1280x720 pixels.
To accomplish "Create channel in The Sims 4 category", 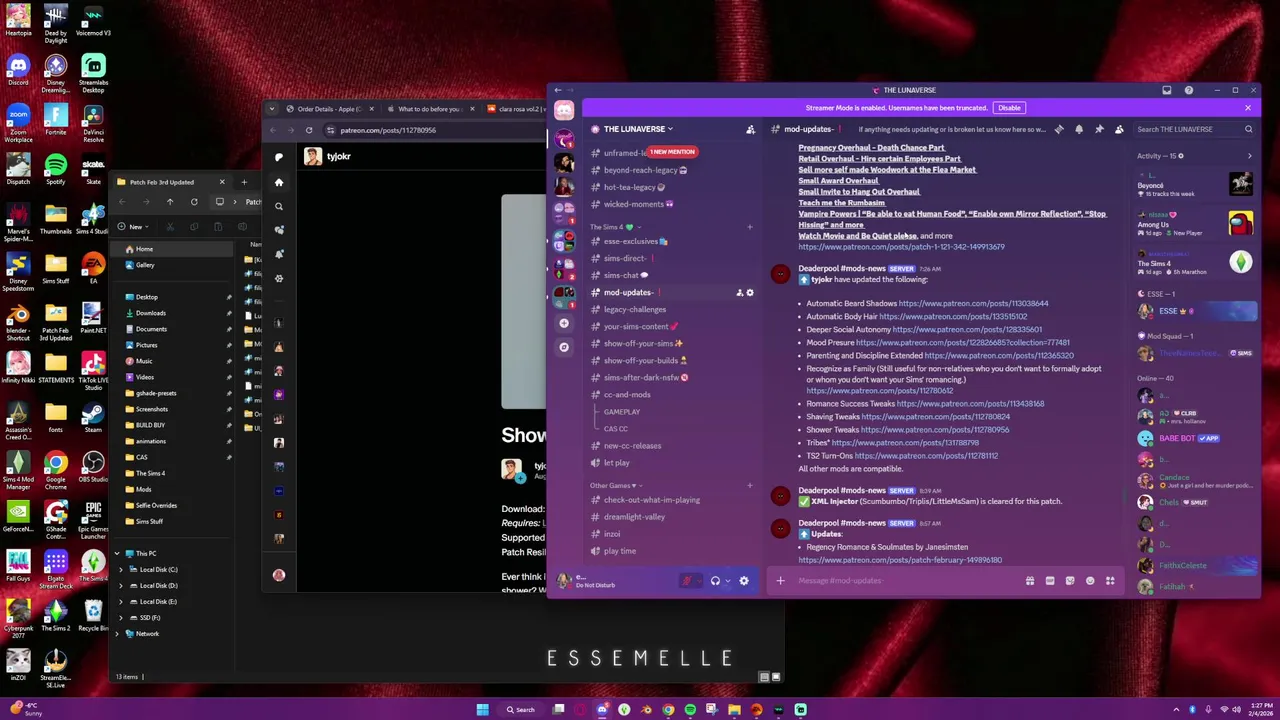I will pyautogui.click(x=750, y=227).
